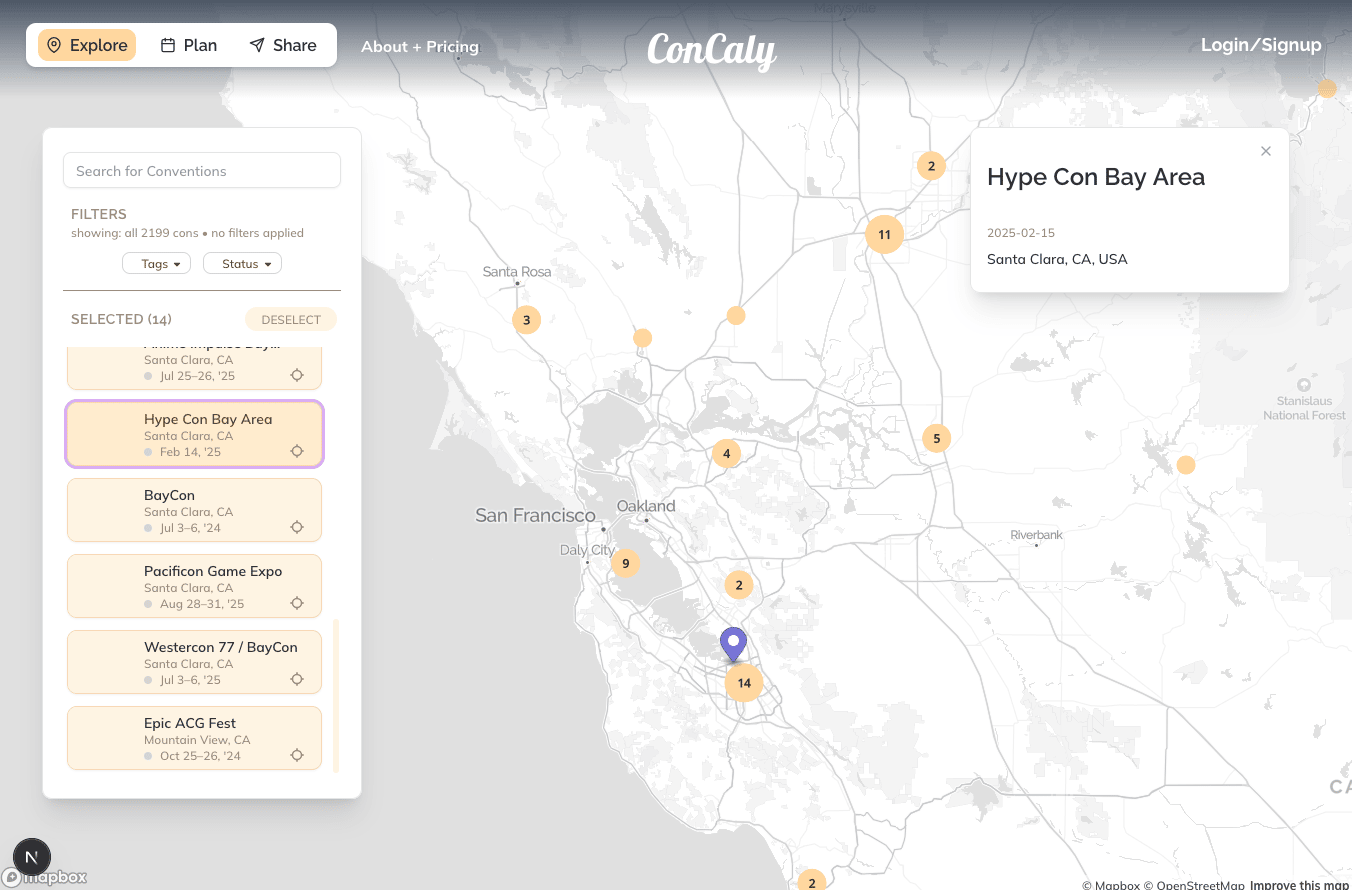Image resolution: width=1352 pixels, height=890 pixels.
Task: Click the 2 cluster beside the Hype Con popup
Action: [931, 166]
